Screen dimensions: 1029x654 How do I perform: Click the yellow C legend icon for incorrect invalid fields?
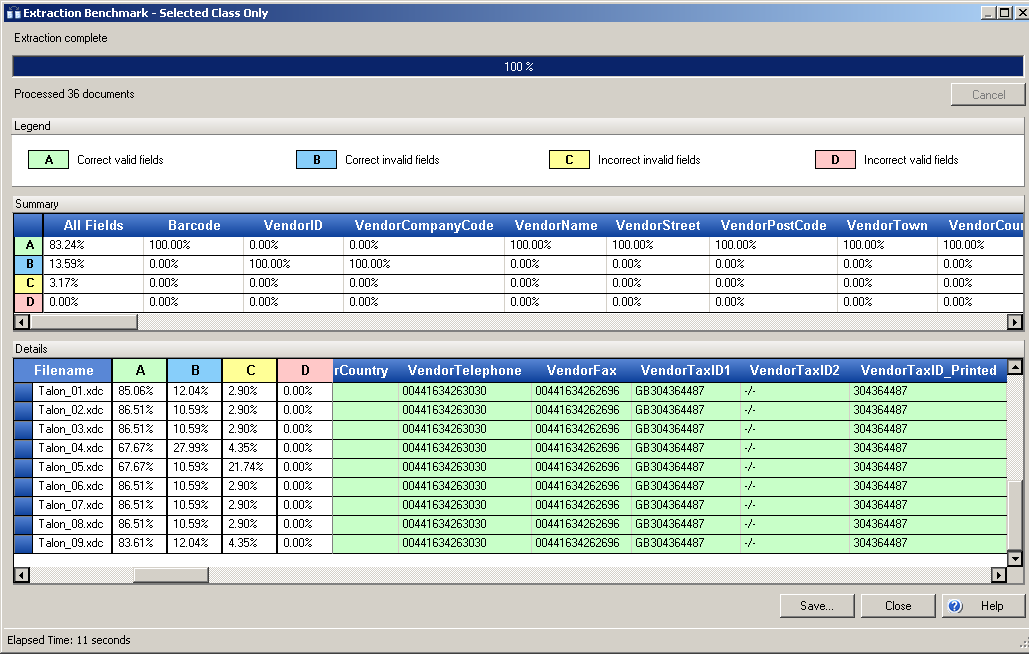click(x=570, y=159)
